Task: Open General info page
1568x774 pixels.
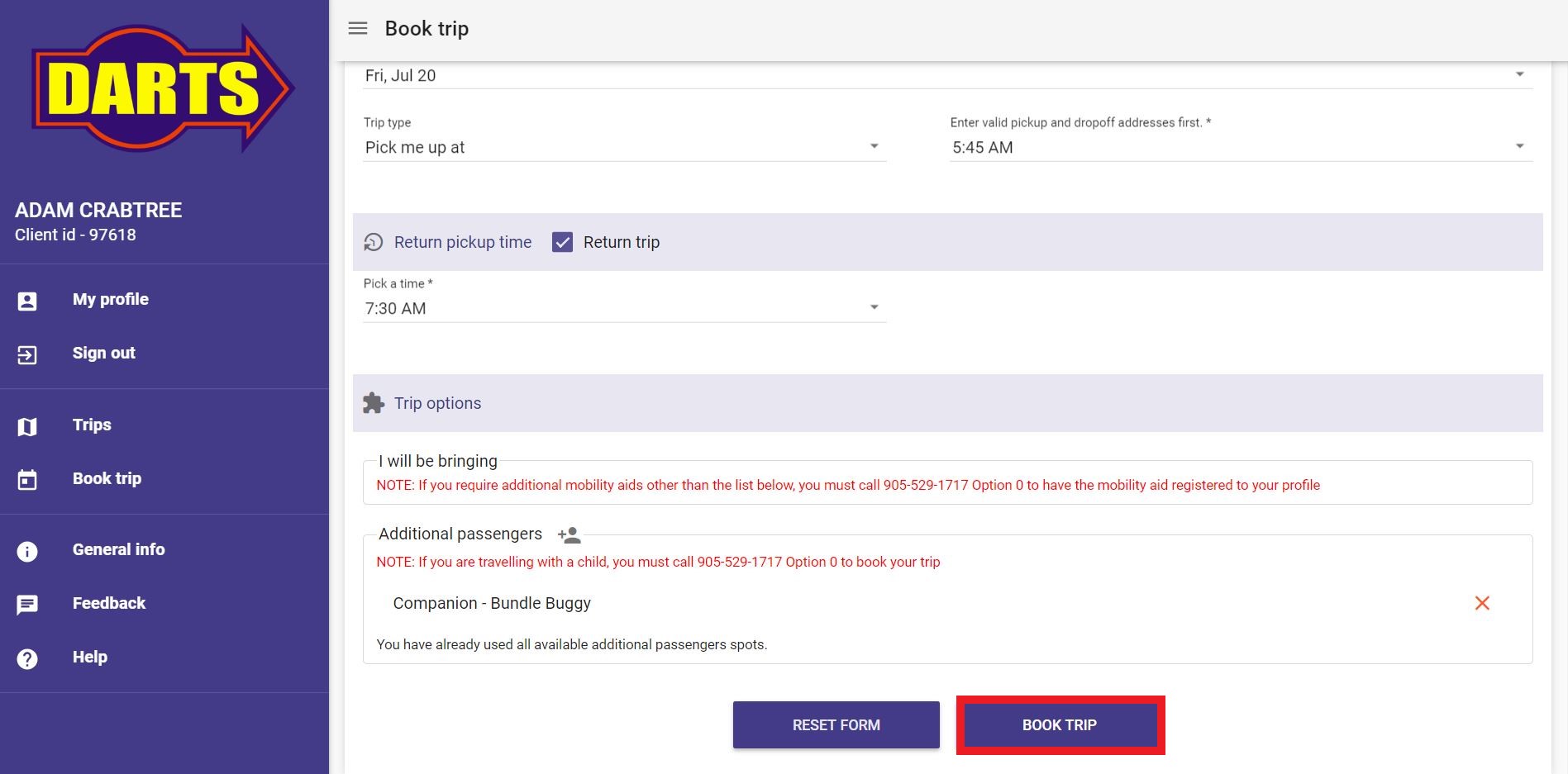Action: coord(119,549)
